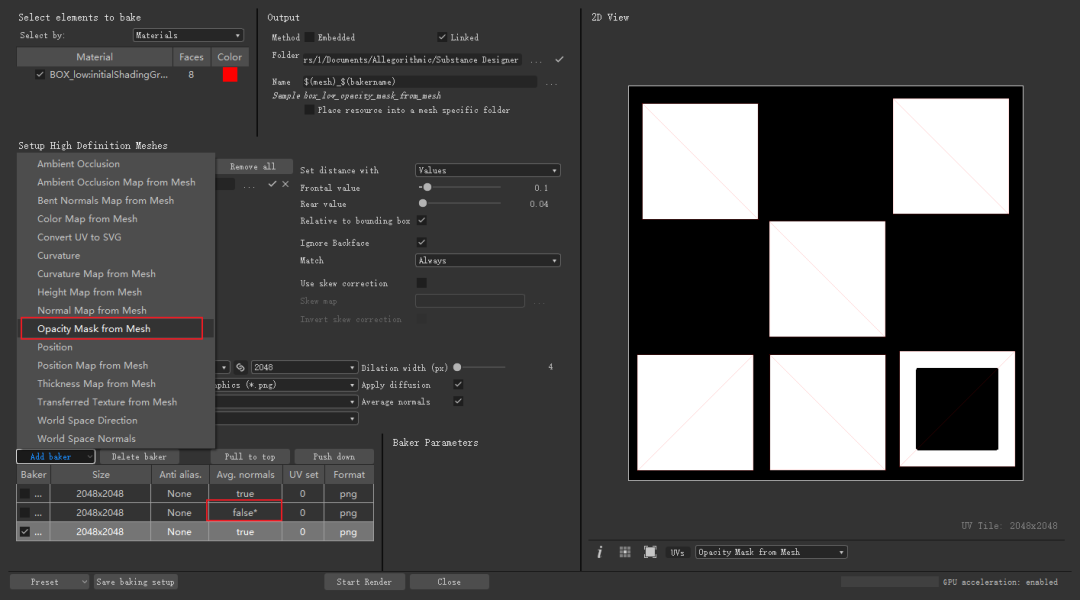The image size is (1080, 600).
Task: Validate the output folder checkmark icon
Action: 559,59
